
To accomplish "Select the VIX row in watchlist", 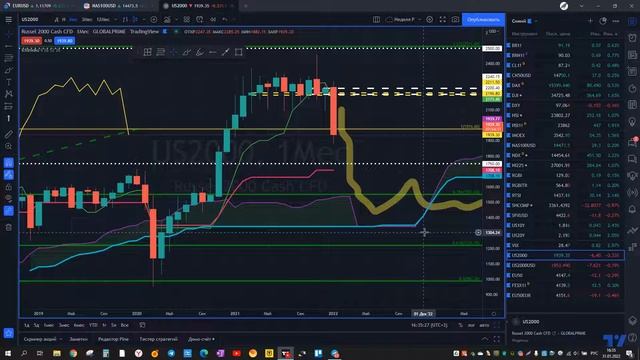I will [565, 245].
